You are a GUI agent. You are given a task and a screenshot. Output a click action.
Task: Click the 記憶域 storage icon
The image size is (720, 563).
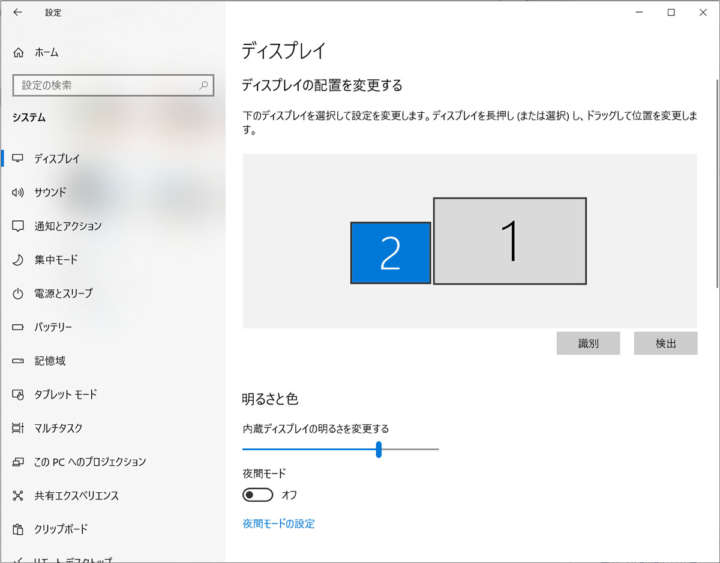[x=18, y=361]
